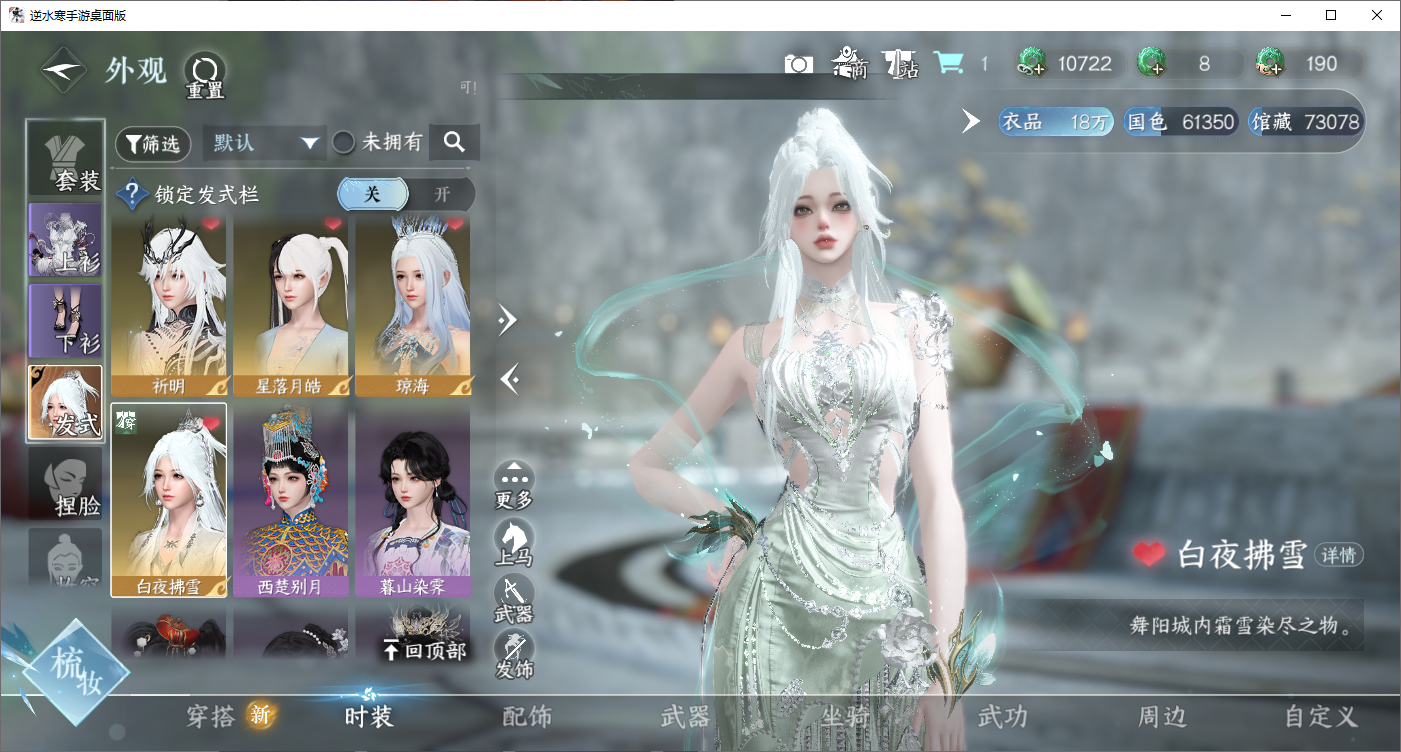This screenshot has width=1401, height=752.
Task: Click the 衣品 18万 stat pill
Action: coord(1056,122)
